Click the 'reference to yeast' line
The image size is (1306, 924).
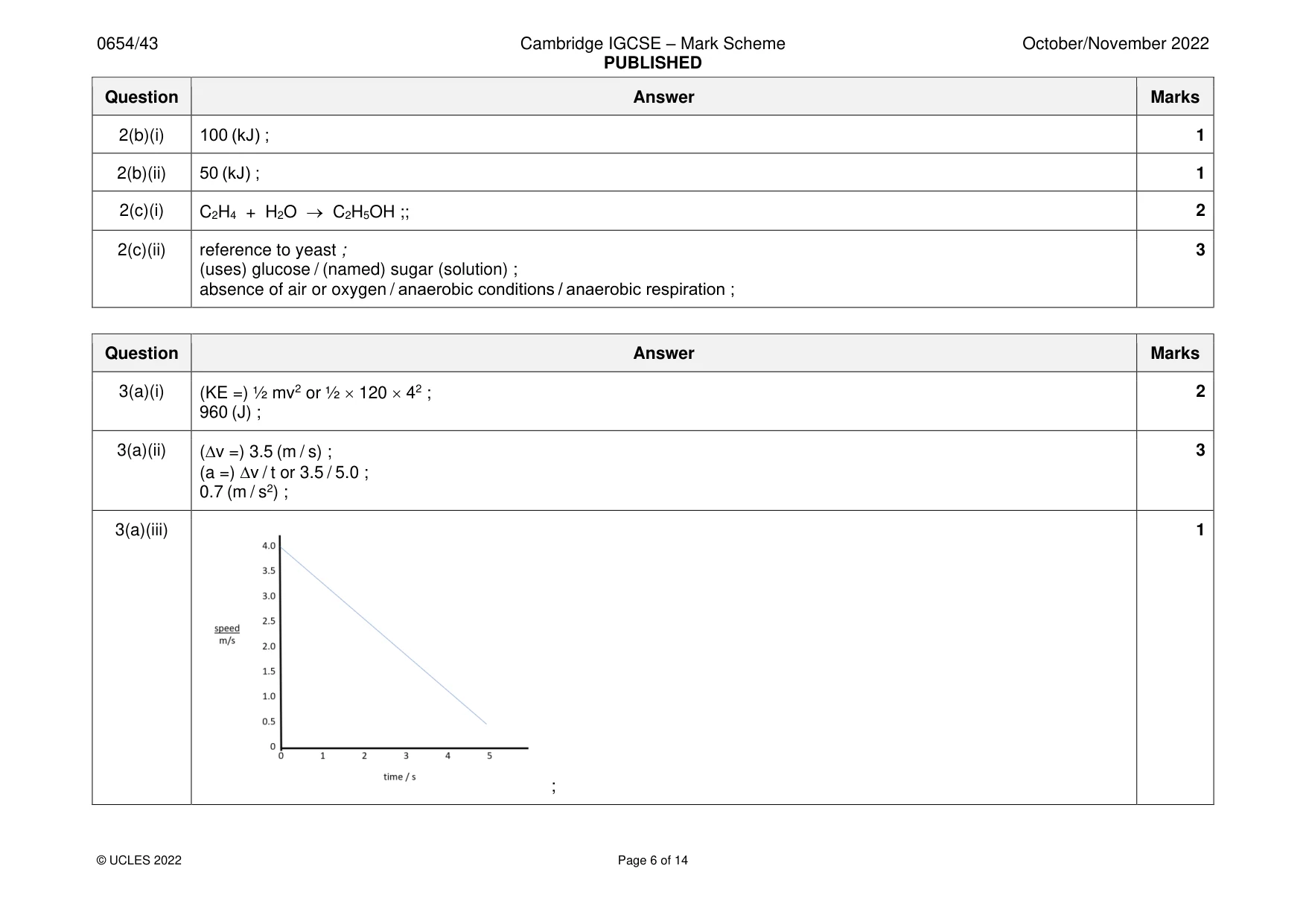coord(273,250)
